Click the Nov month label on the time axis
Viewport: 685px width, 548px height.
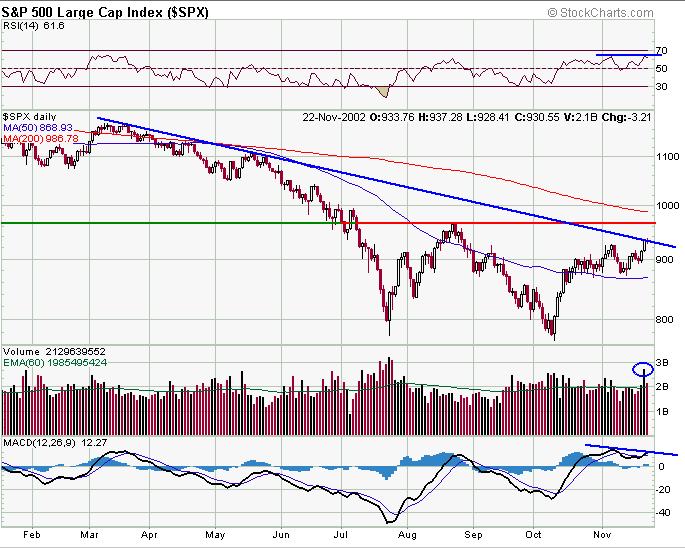pos(602,535)
